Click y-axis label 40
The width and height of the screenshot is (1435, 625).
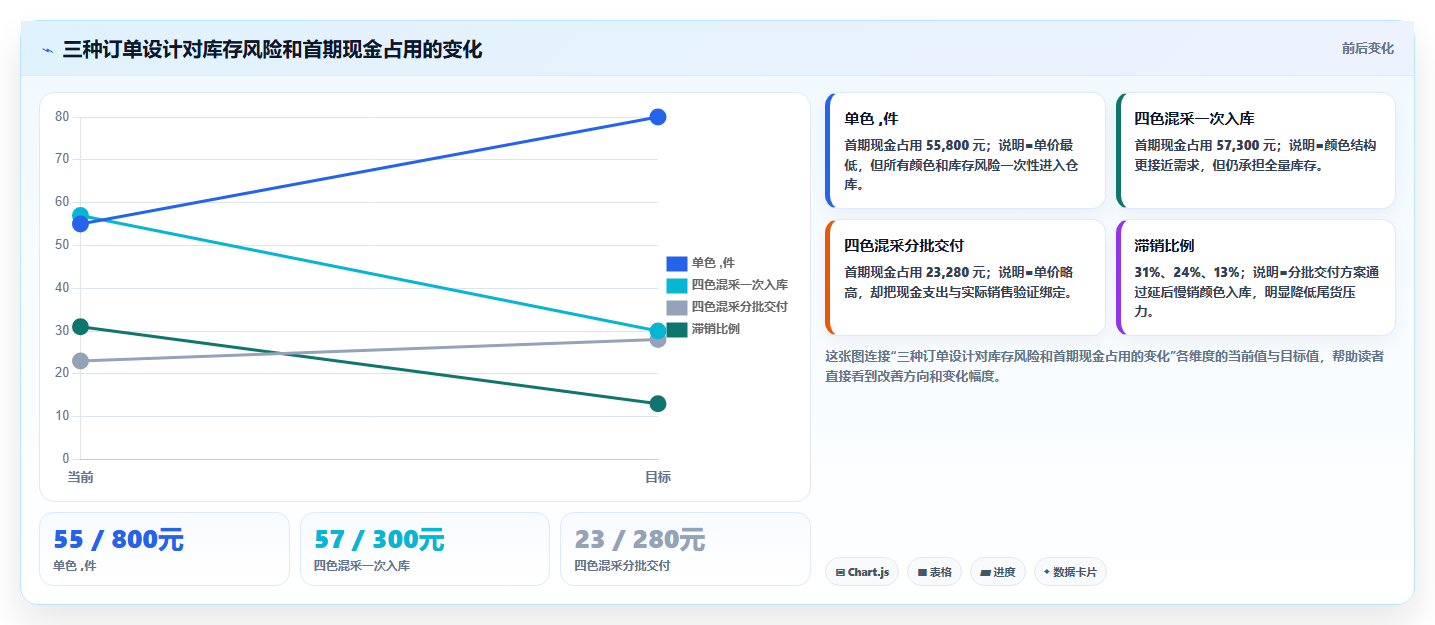62,288
